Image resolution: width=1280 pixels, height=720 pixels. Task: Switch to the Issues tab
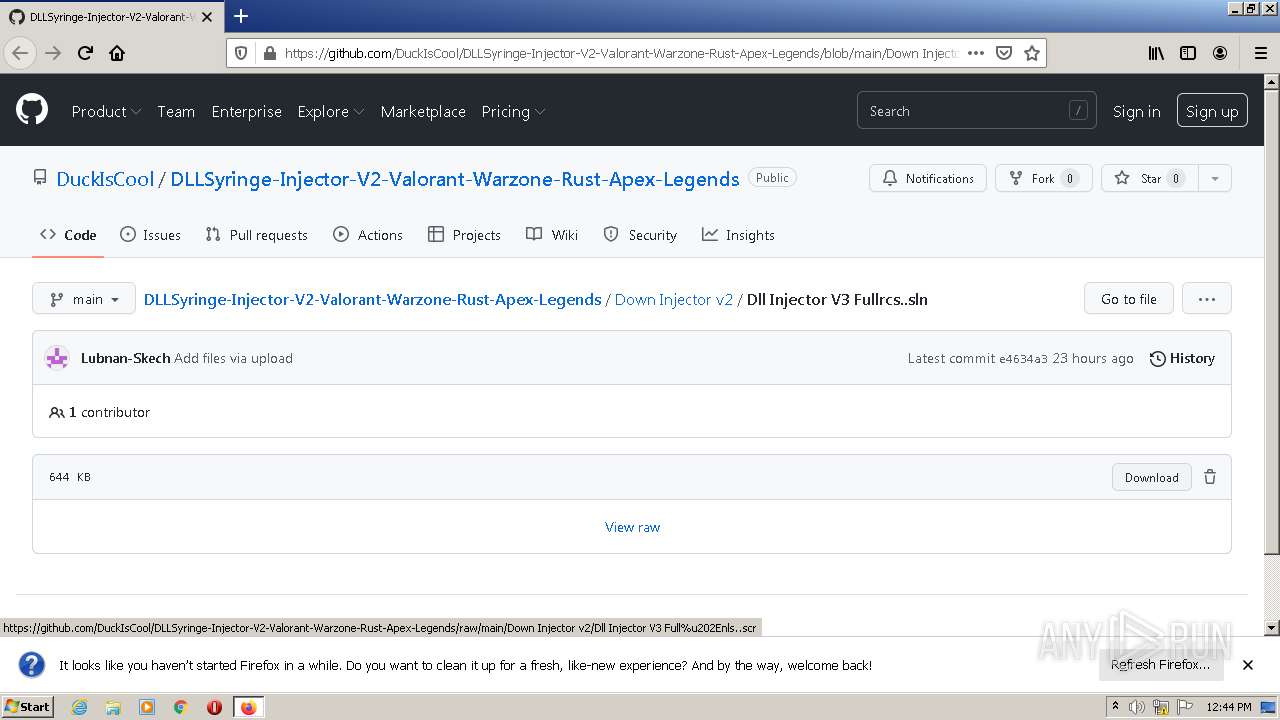coord(150,235)
